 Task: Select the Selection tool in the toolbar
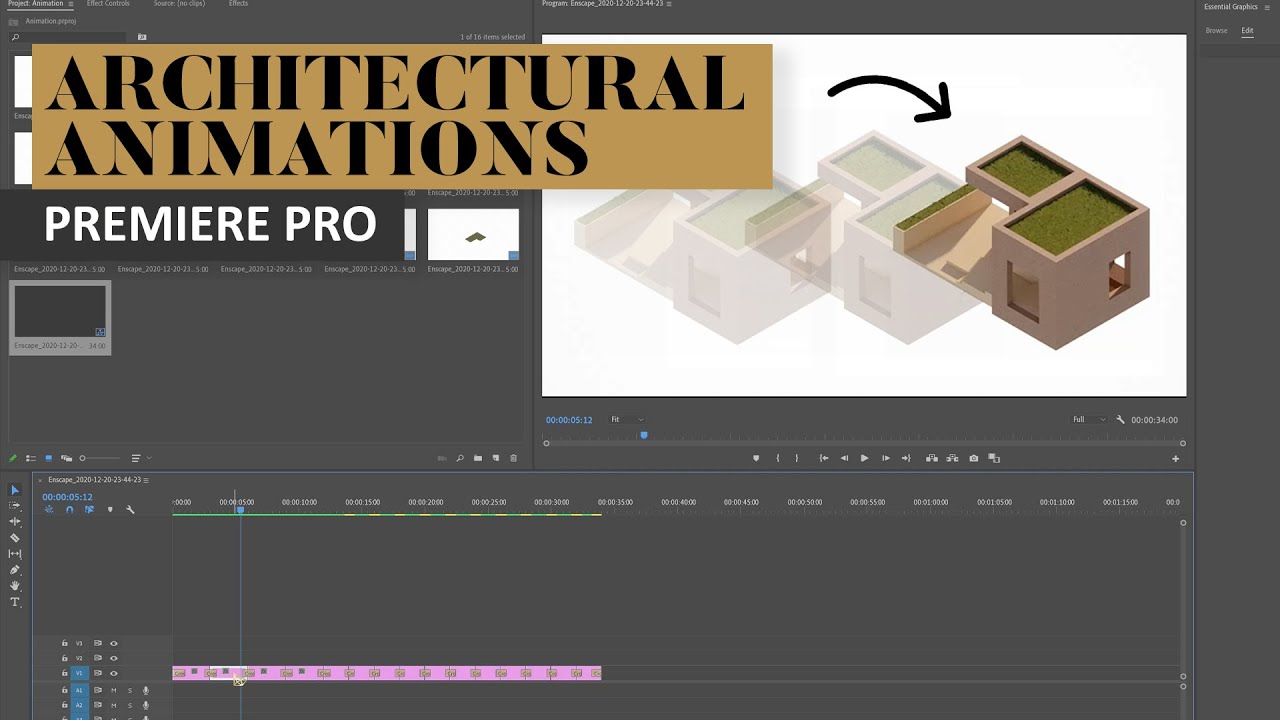pos(14,490)
